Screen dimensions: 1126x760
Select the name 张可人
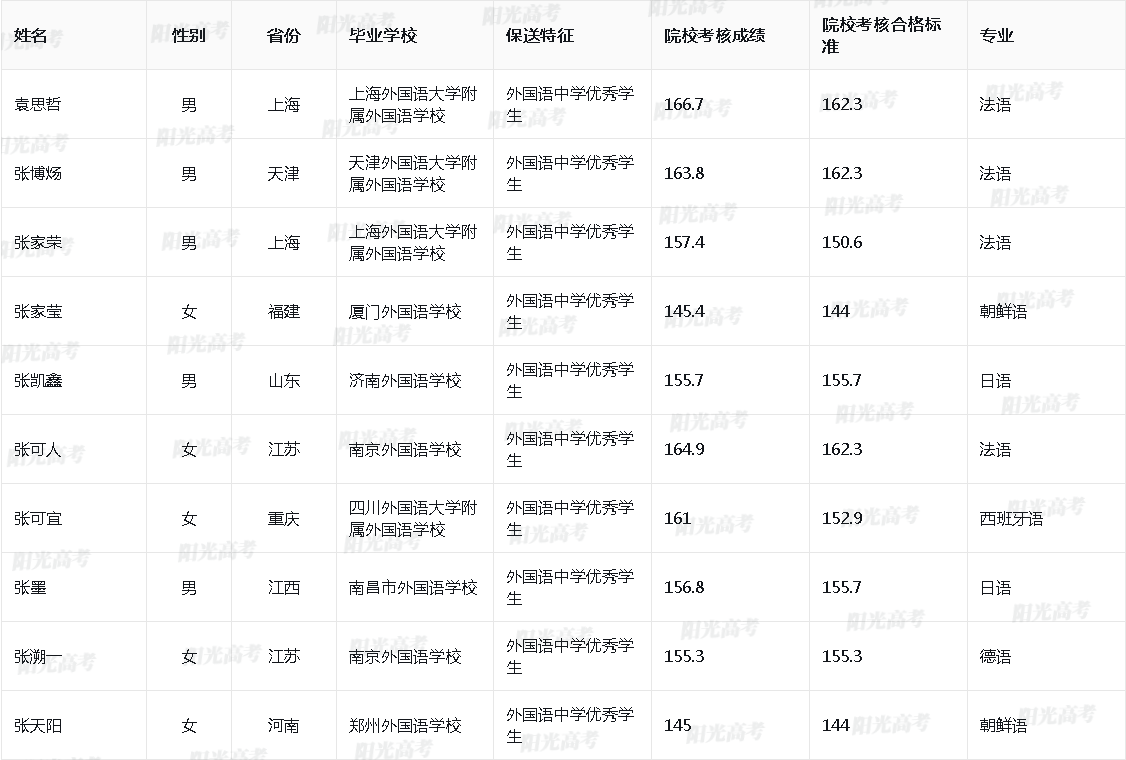[37, 449]
